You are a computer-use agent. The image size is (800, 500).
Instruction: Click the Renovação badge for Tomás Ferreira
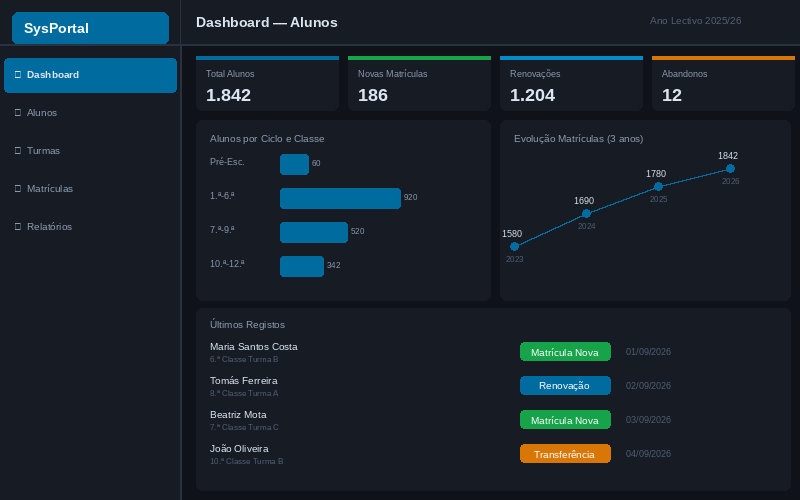(565, 386)
